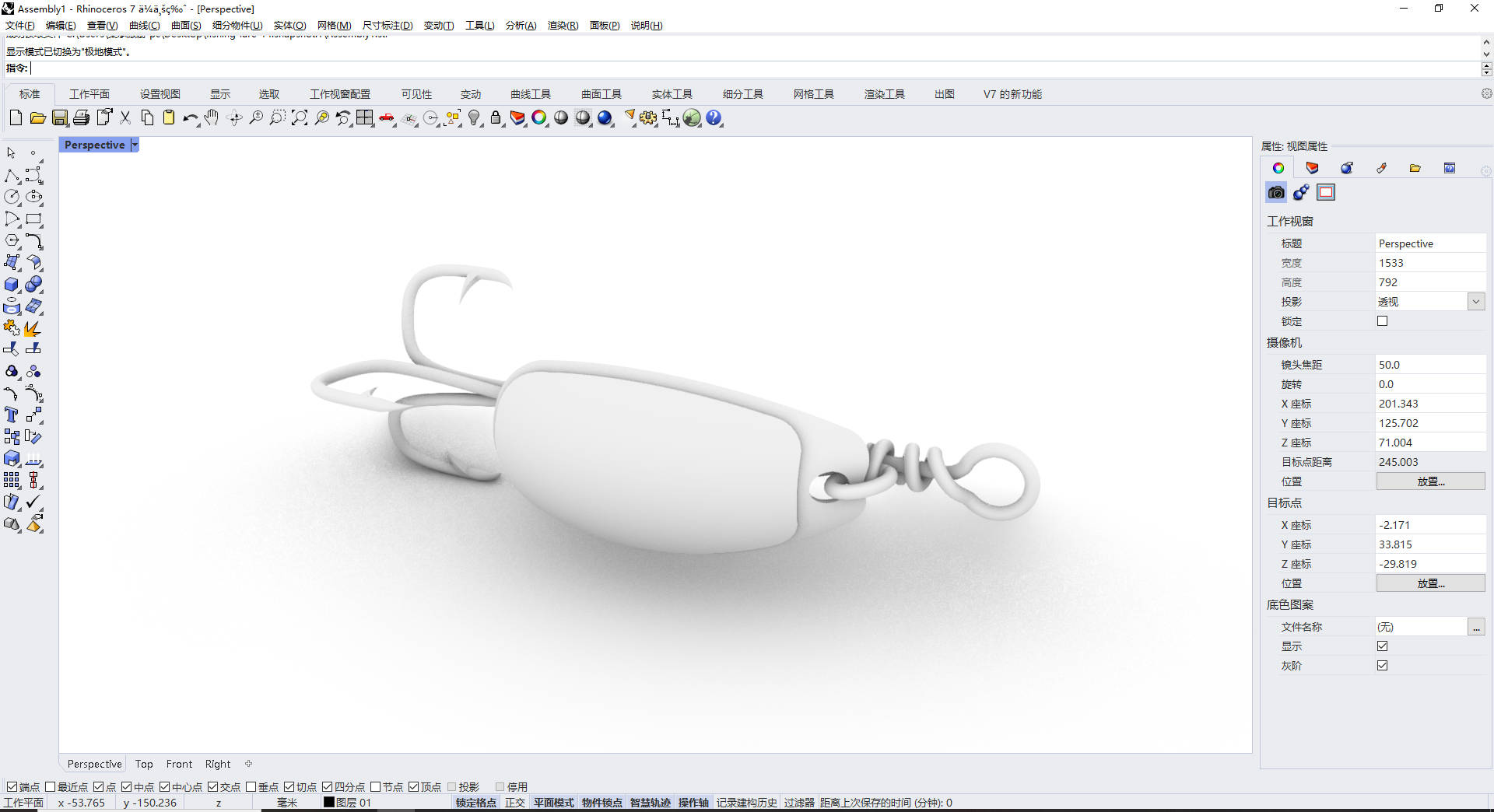Open the material paint-brush tab icon in properties
Viewport: 1494px width, 812px height.
click(1381, 168)
